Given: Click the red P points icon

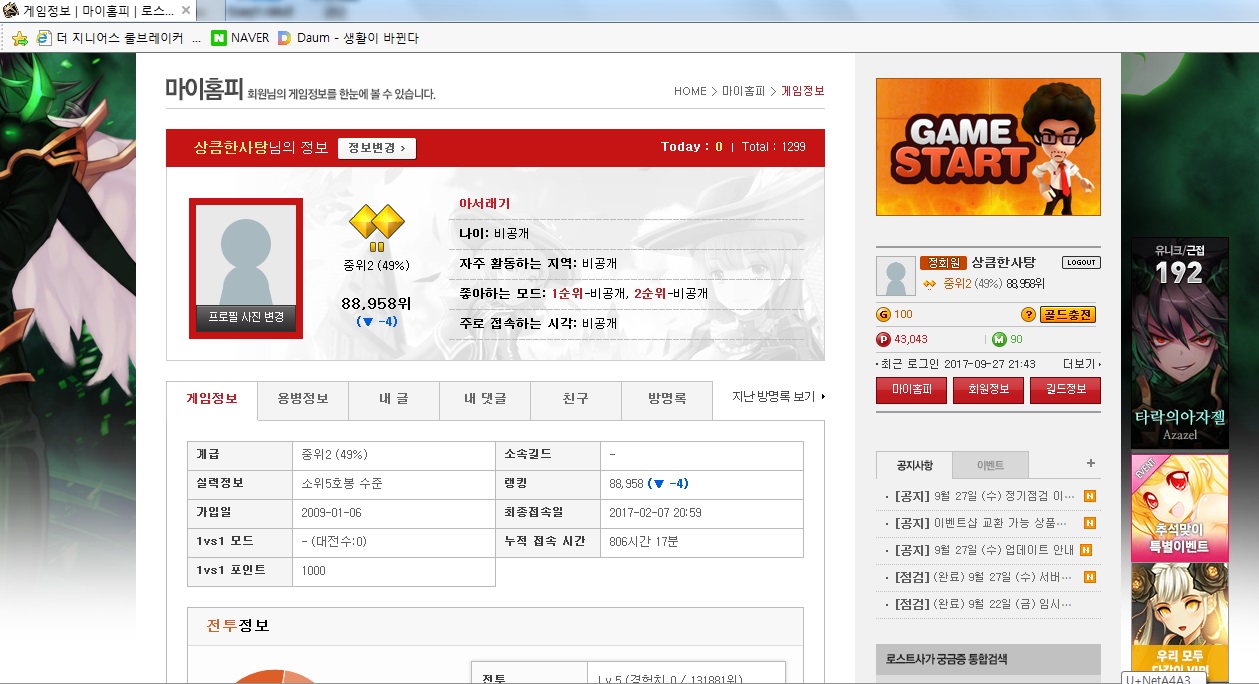Looking at the screenshot, I should pyautogui.click(x=883, y=339).
